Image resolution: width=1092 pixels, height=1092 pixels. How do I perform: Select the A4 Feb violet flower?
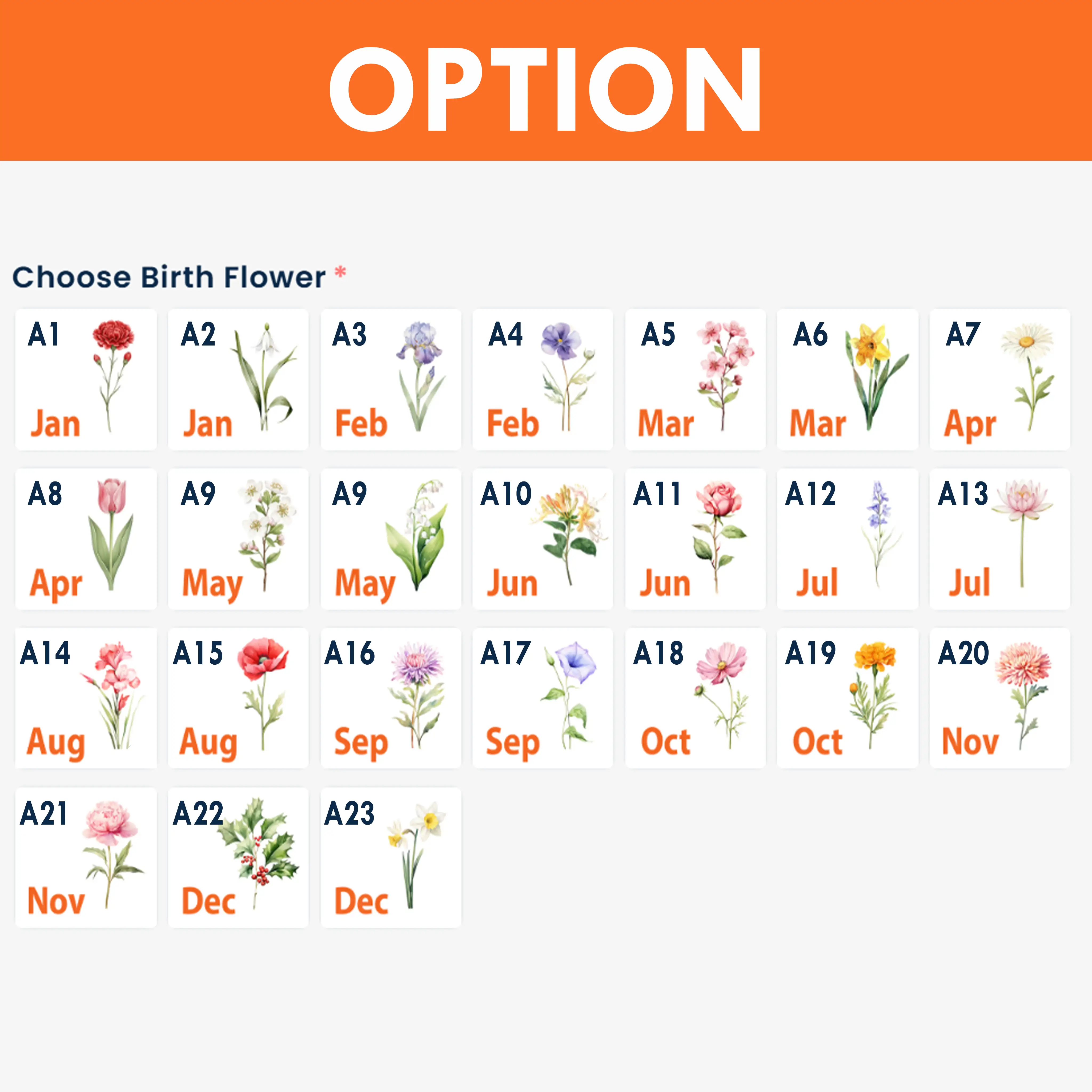pos(543,379)
